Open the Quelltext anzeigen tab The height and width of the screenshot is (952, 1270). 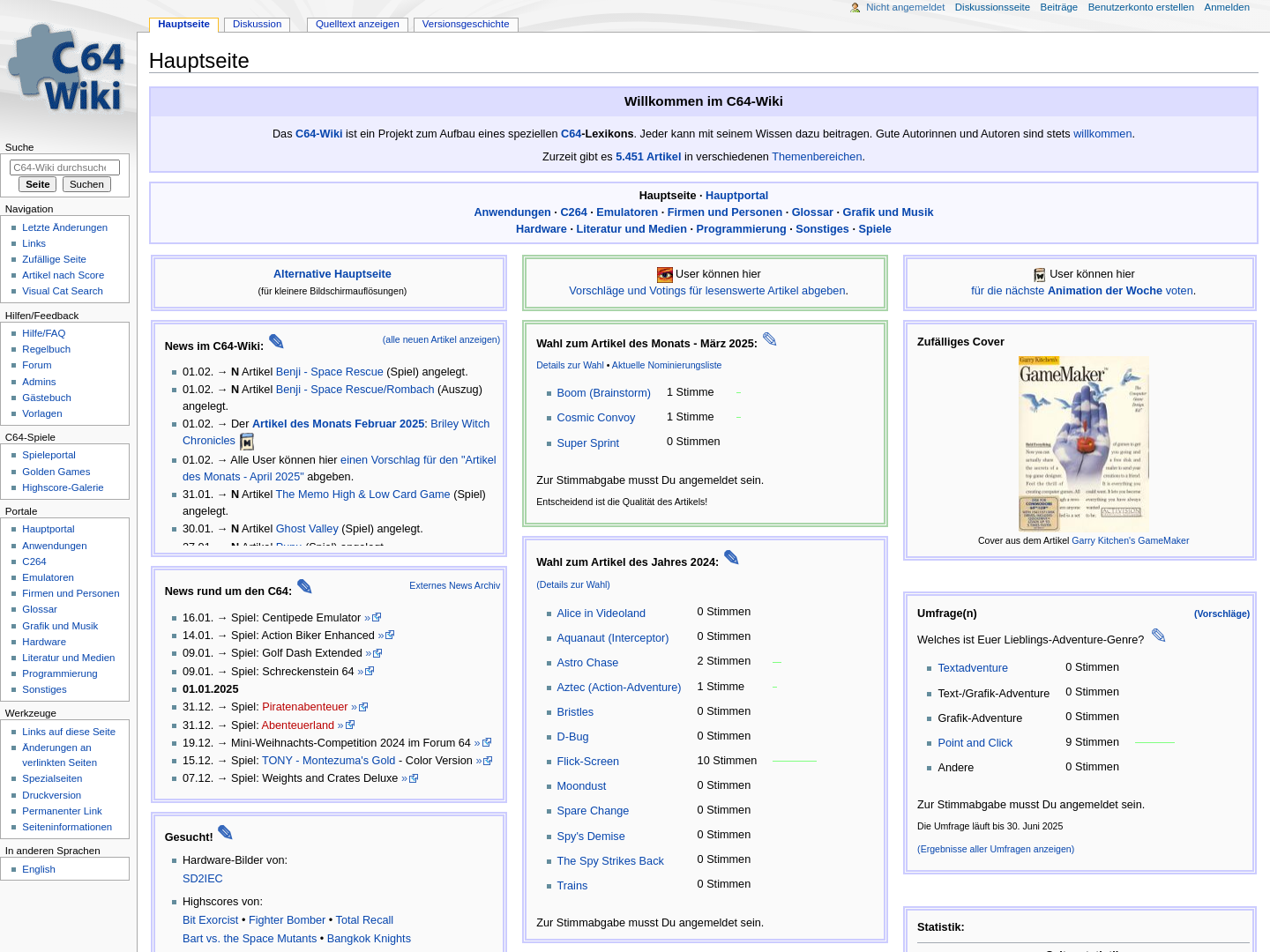(357, 24)
